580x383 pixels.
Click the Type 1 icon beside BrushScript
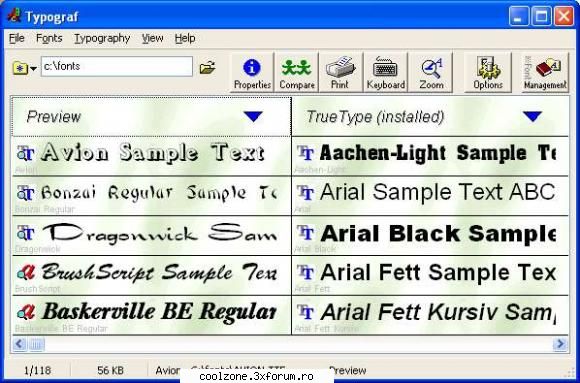(26, 273)
